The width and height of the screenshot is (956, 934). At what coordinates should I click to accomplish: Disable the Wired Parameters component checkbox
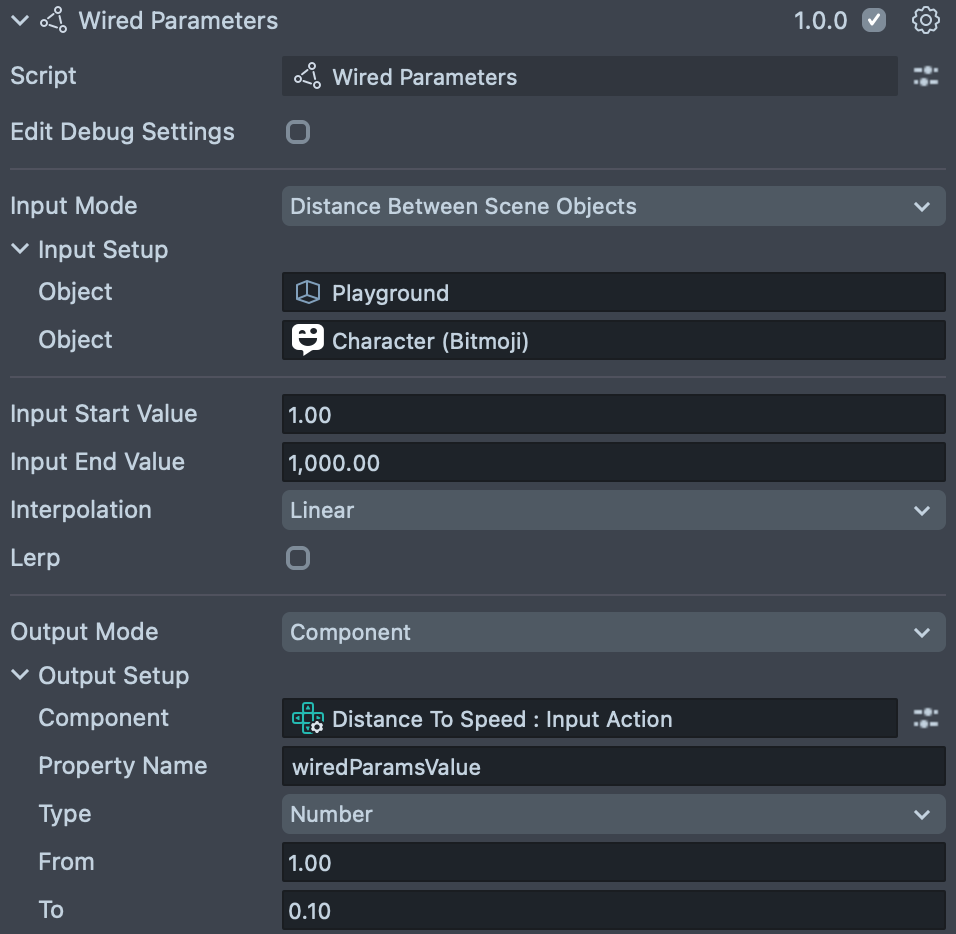(874, 21)
